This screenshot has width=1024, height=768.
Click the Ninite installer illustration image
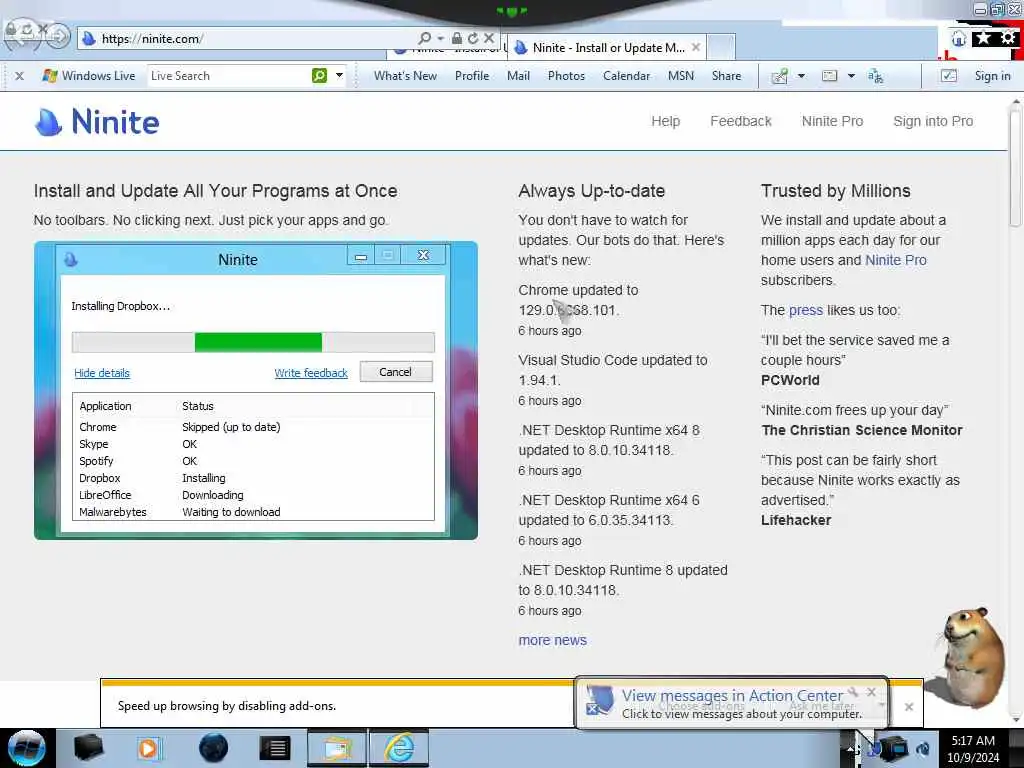point(255,391)
